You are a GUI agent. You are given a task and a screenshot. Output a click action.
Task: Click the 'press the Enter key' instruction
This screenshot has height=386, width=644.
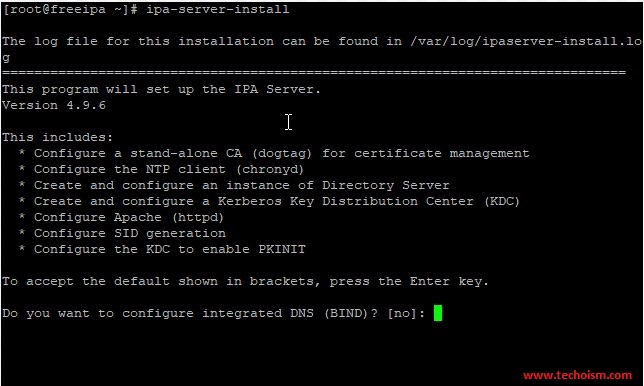409,282
